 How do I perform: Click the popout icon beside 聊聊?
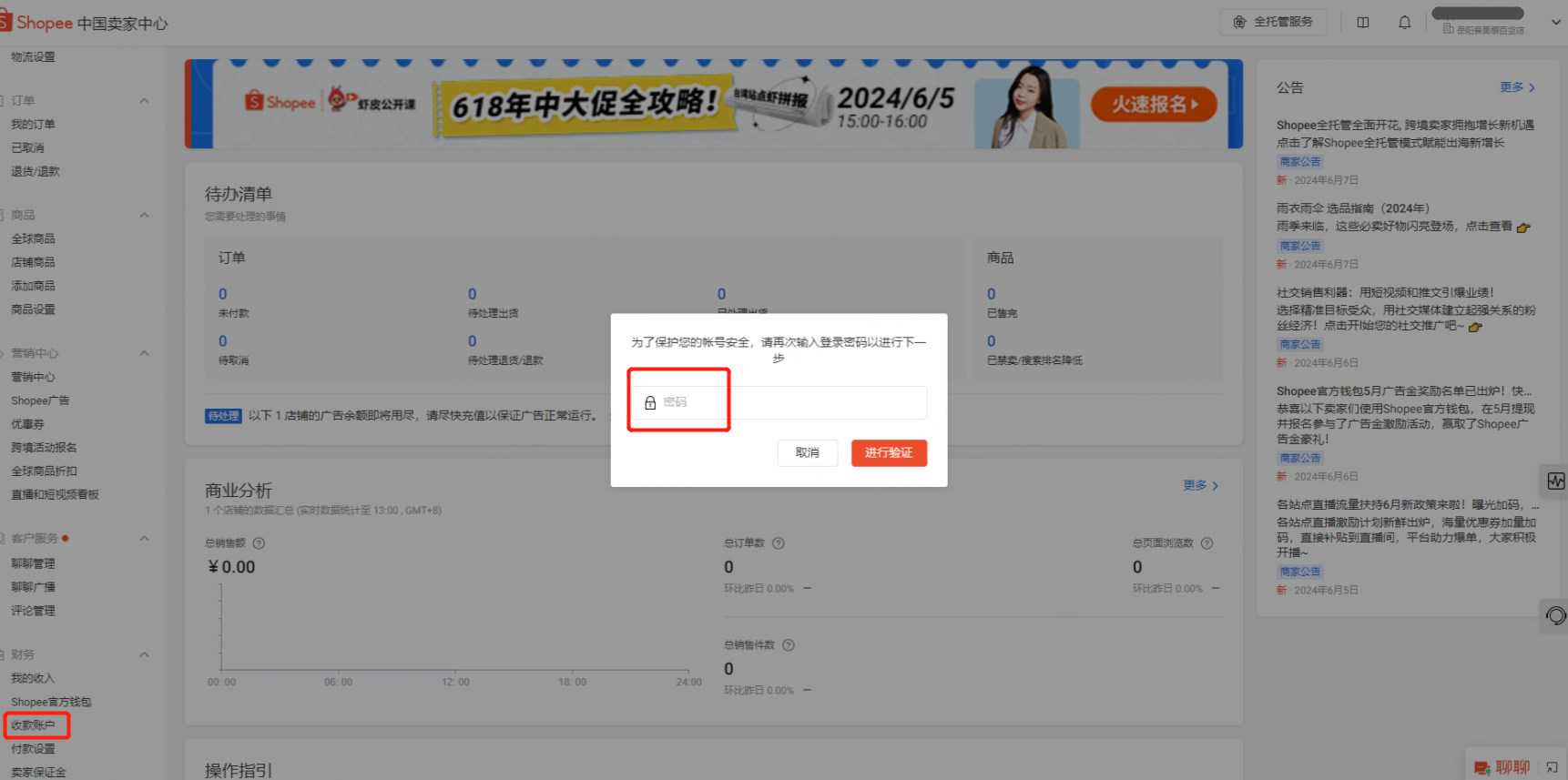click(x=1552, y=768)
